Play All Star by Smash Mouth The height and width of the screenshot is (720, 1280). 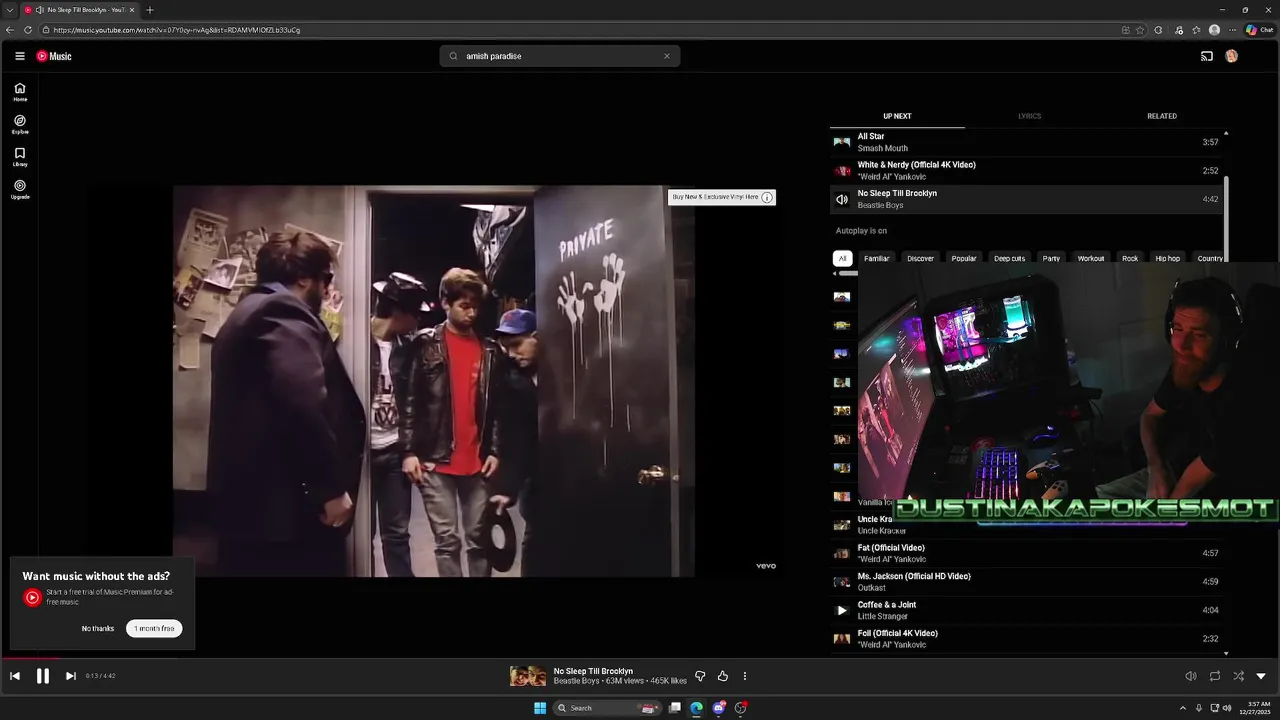(1027, 142)
